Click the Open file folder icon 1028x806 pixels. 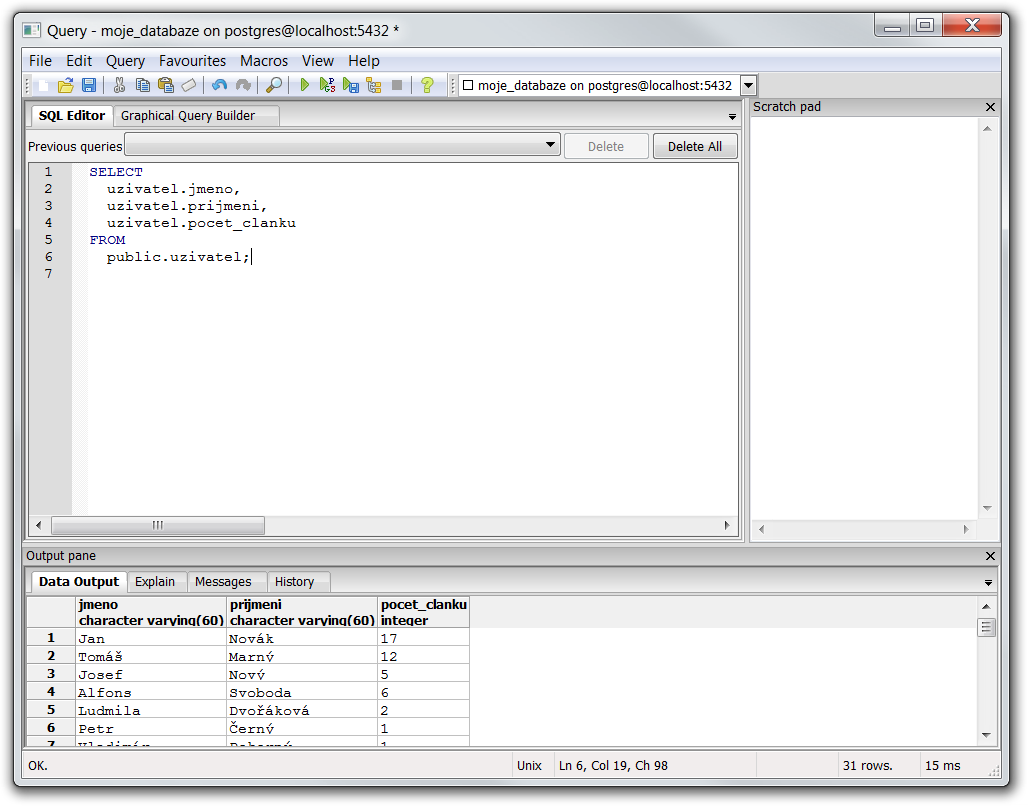(66, 86)
